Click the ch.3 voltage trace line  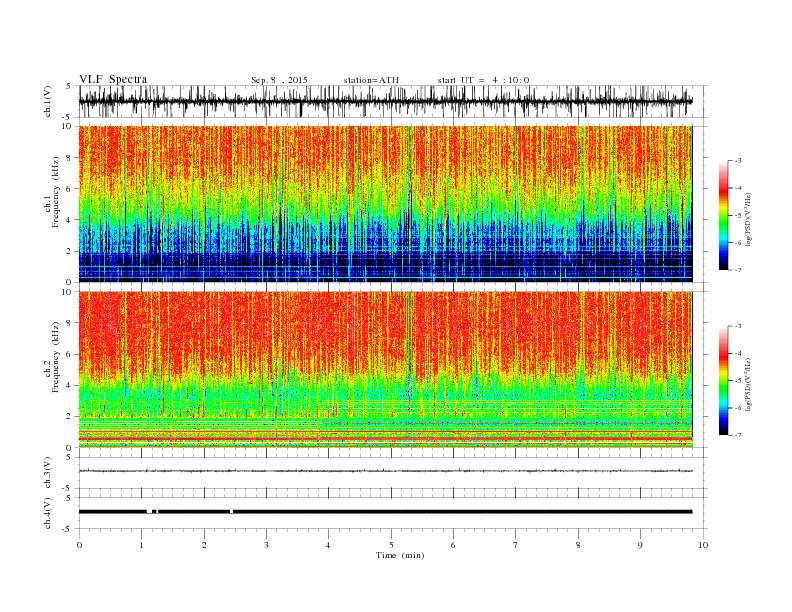(x=385, y=471)
